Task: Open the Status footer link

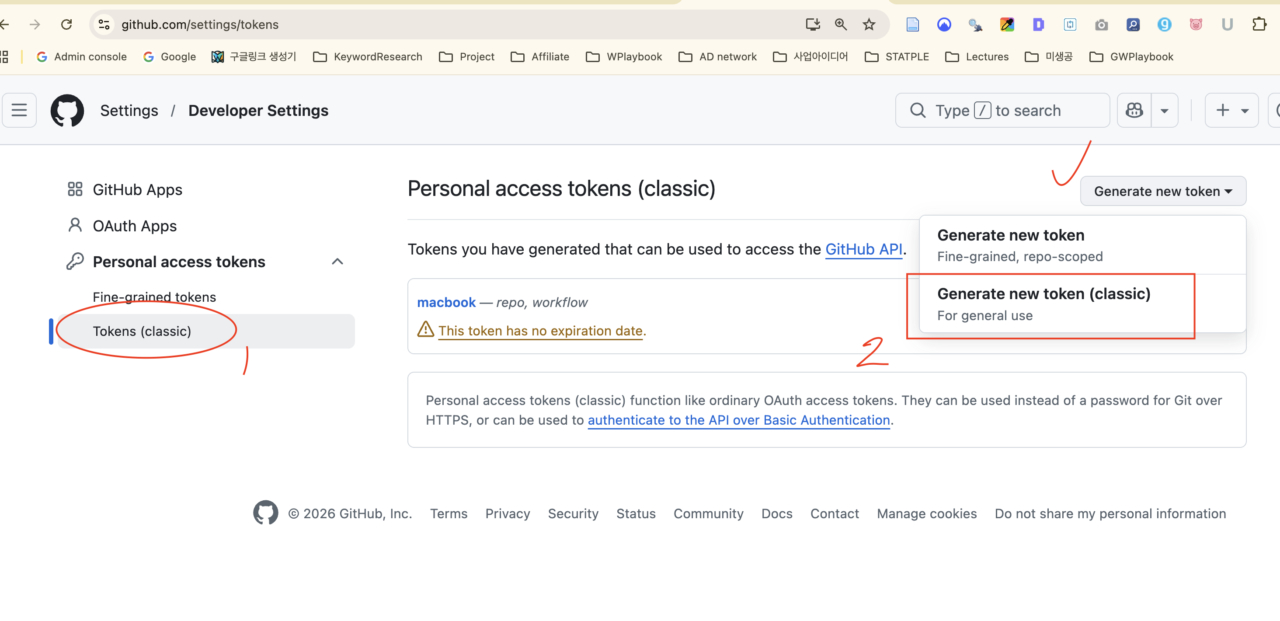Action: (636, 513)
